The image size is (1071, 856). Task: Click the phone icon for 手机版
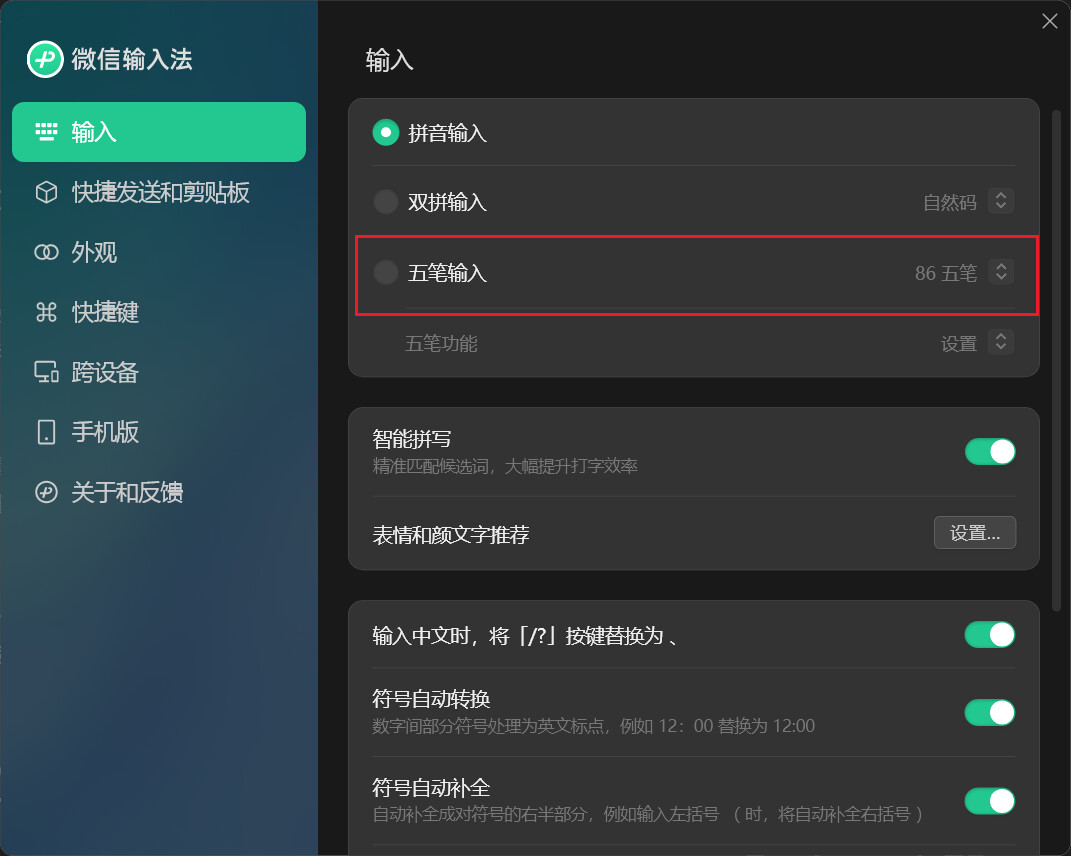pos(46,432)
